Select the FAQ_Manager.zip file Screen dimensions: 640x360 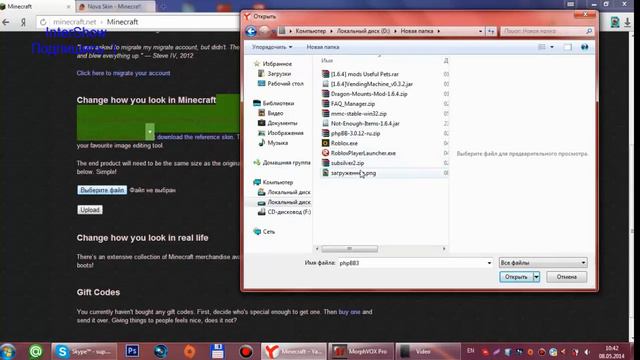[353, 104]
